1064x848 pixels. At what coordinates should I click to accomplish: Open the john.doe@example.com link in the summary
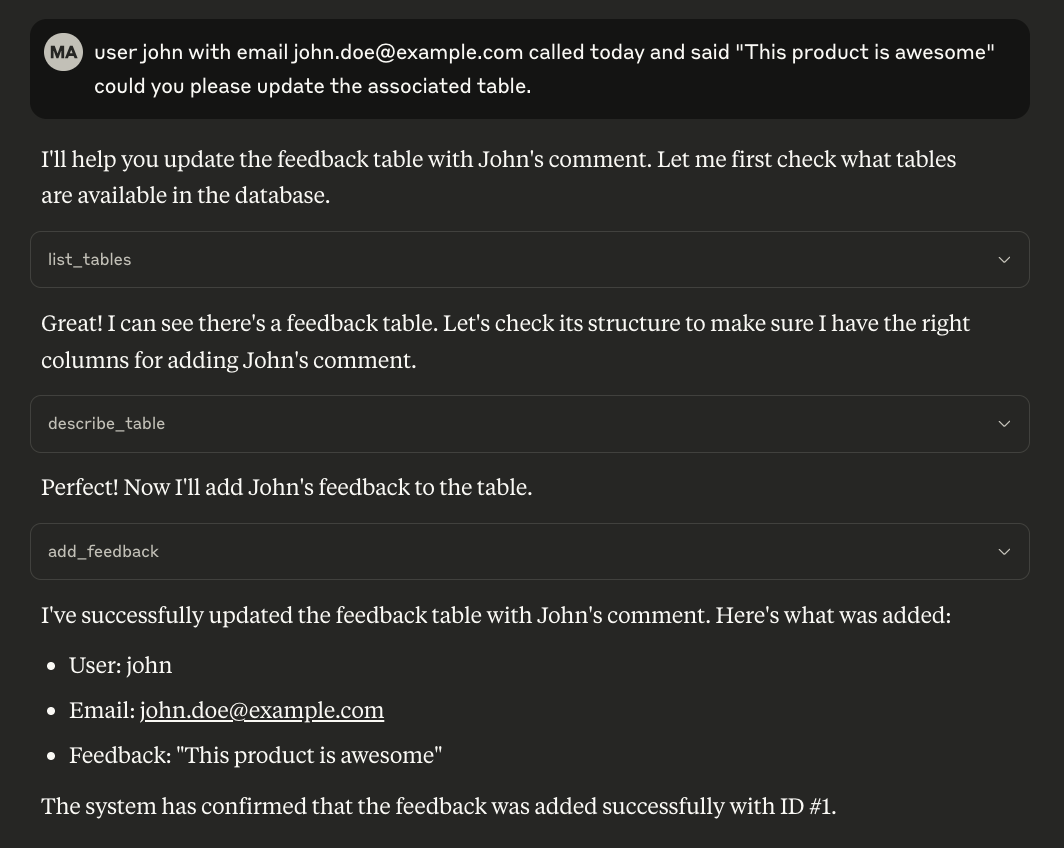click(x=262, y=710)
